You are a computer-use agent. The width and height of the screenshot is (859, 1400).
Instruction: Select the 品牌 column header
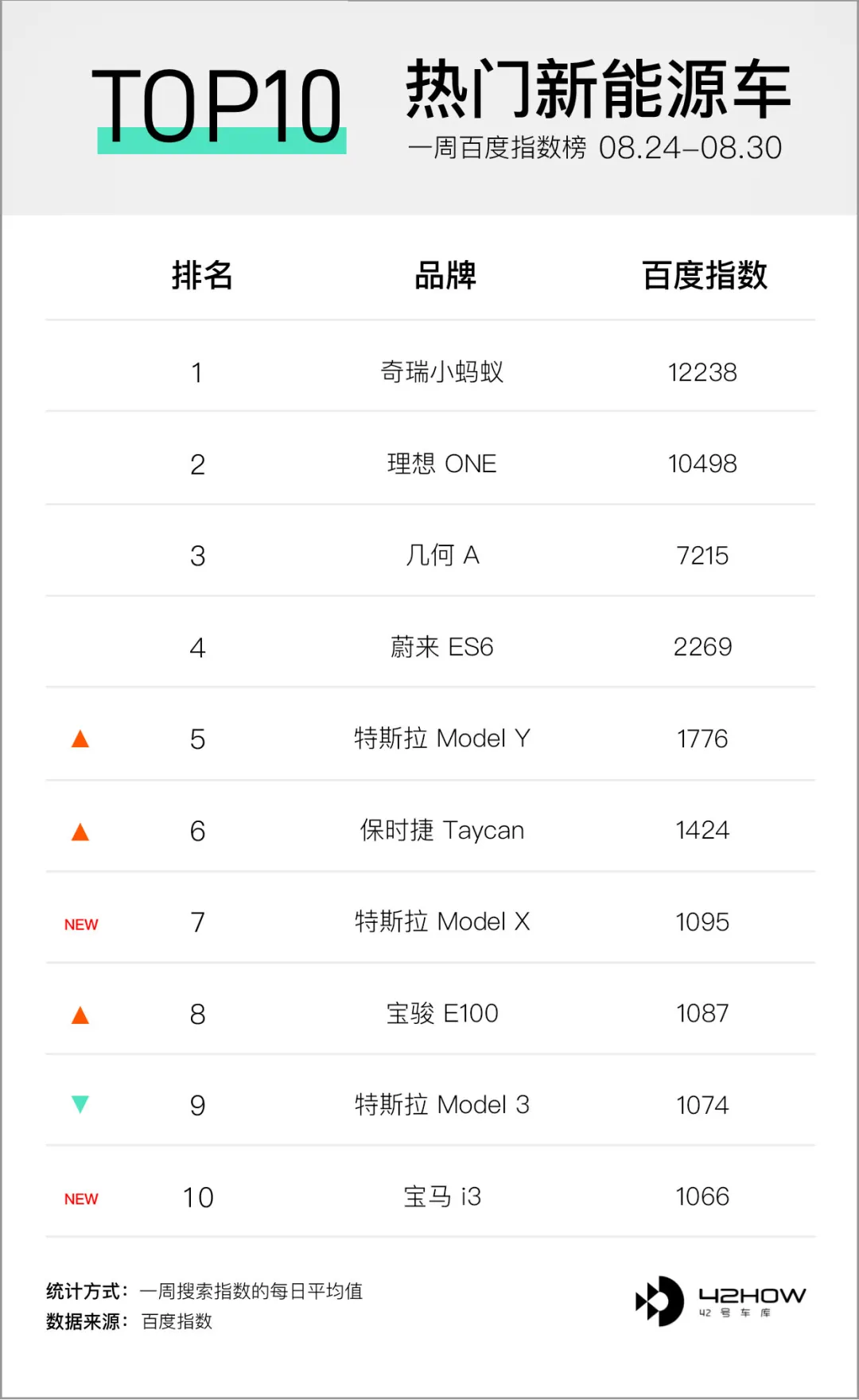click(445, 275)
